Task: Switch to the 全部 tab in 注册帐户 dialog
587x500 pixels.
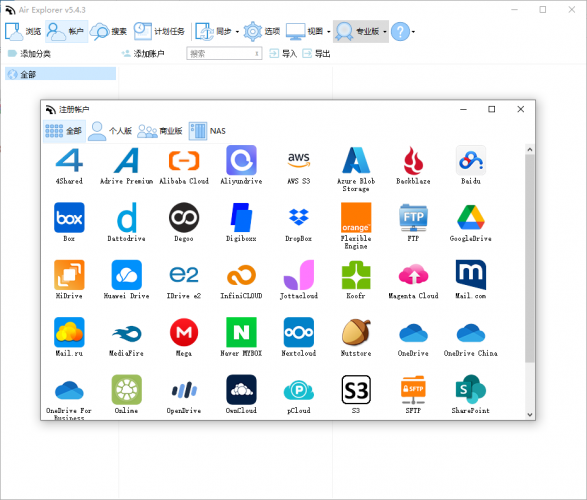Action: 64,131
